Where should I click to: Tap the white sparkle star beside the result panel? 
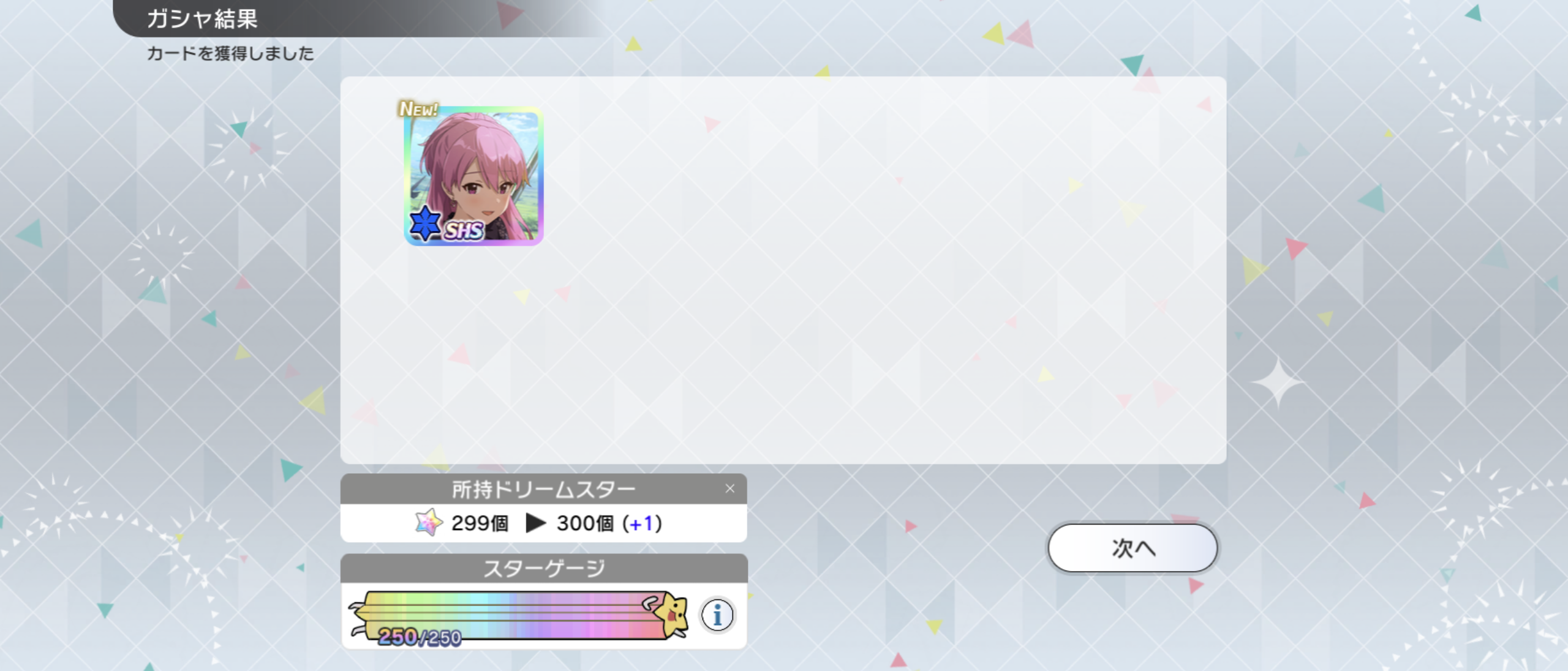tap(1278, 383)
